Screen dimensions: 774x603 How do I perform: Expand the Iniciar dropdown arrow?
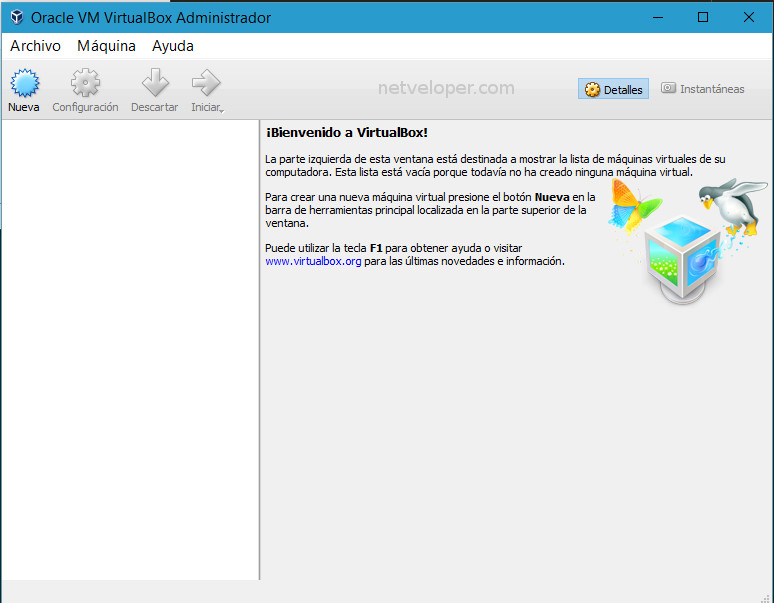click(222, 111)
